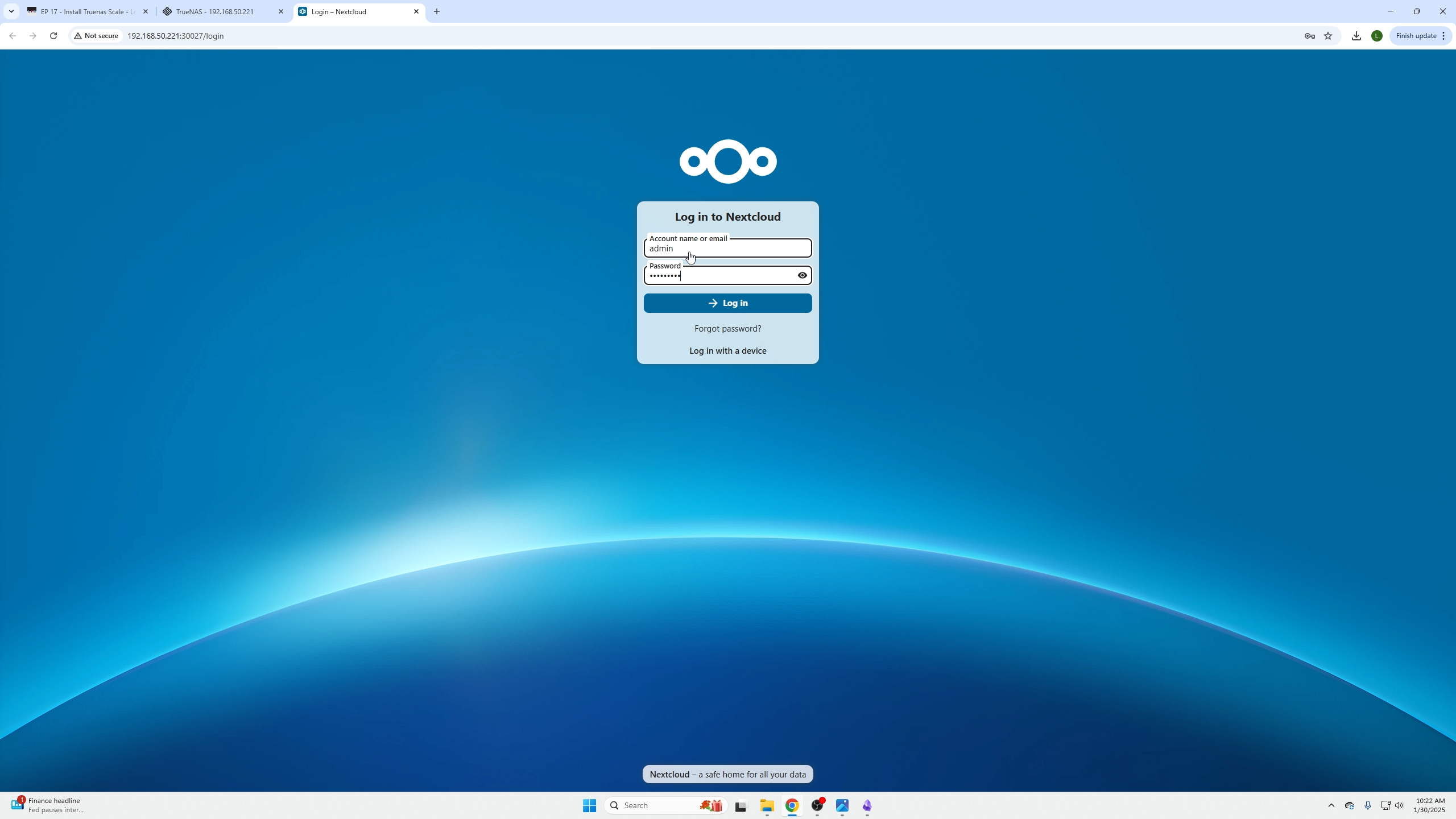
Task: Open Chrome downloads icon
Action: [x=1356, y=36]
